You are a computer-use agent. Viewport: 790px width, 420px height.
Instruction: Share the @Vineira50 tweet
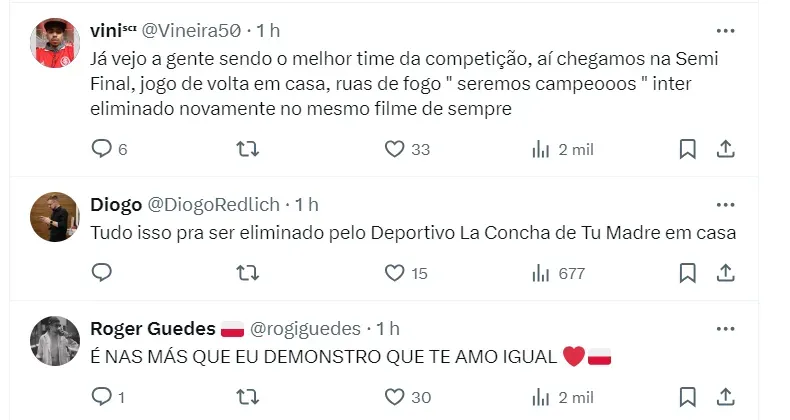[727, 149]
